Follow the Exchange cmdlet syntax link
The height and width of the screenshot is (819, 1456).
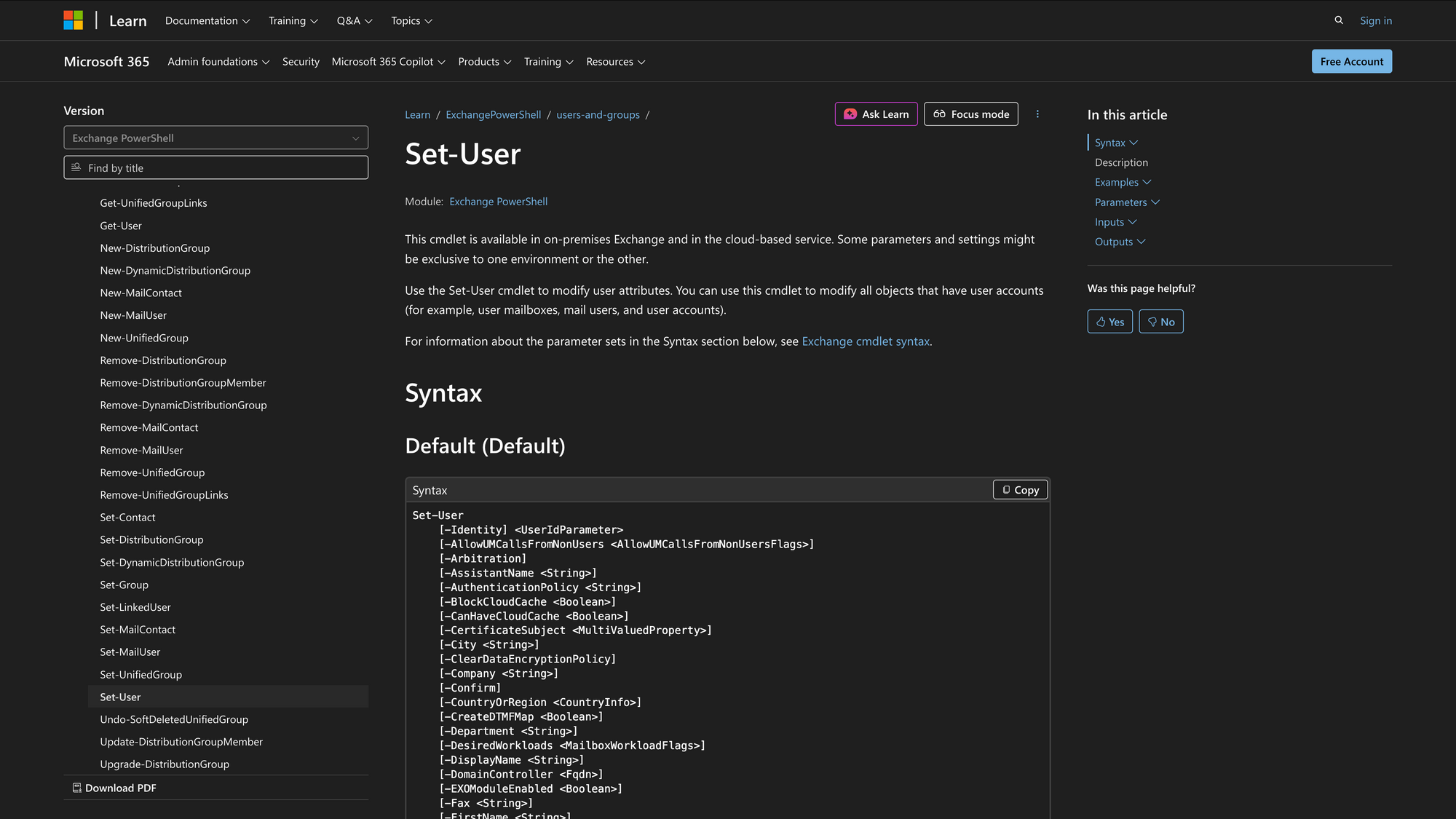(865, 341)
